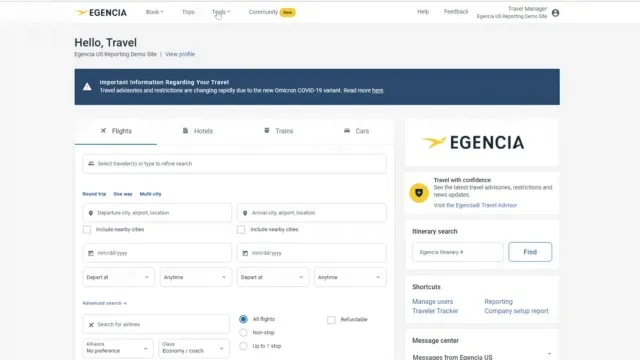640x360 pixels.
Task: Click the arrival location pin icon
Action: (x=245, y=213)
